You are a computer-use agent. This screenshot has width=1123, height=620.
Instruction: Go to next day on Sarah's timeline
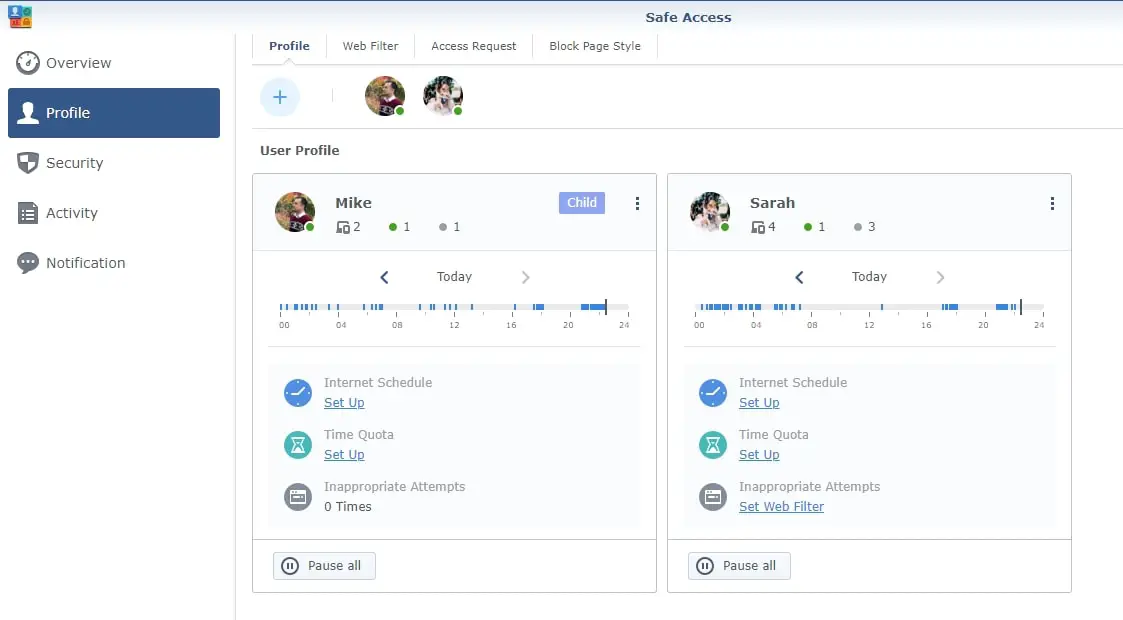tap(940, 277)
